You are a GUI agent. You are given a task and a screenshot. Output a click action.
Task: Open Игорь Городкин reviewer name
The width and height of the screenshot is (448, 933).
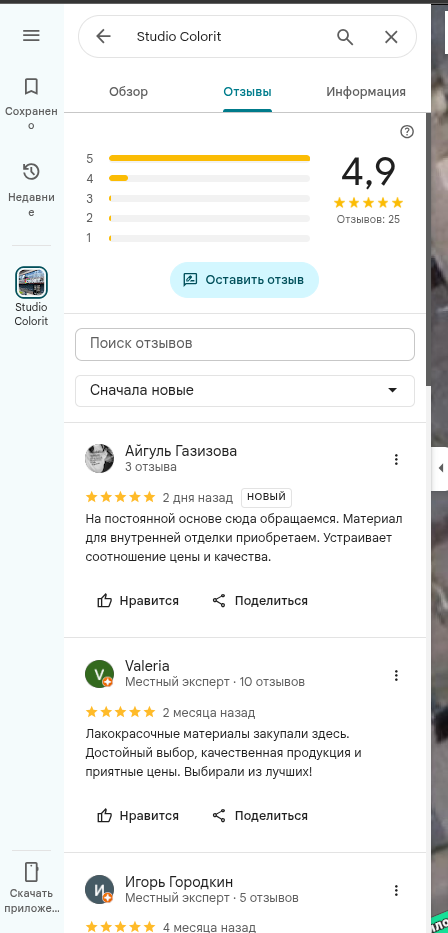click(179, 881)
